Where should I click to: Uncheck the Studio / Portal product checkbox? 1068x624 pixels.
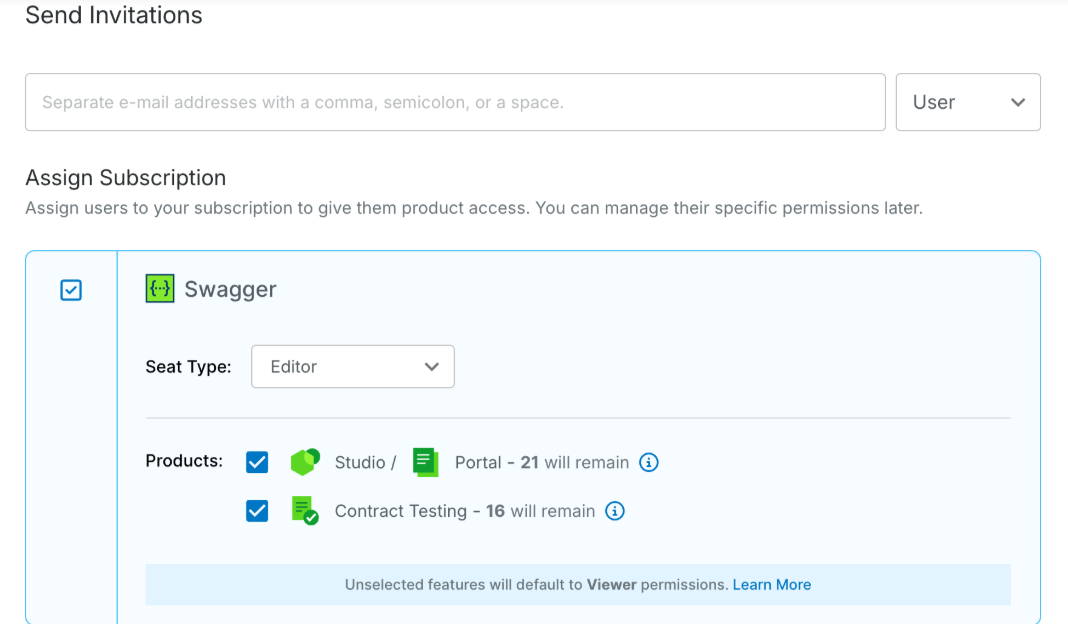pyautogui.click(x=257, y=462)
